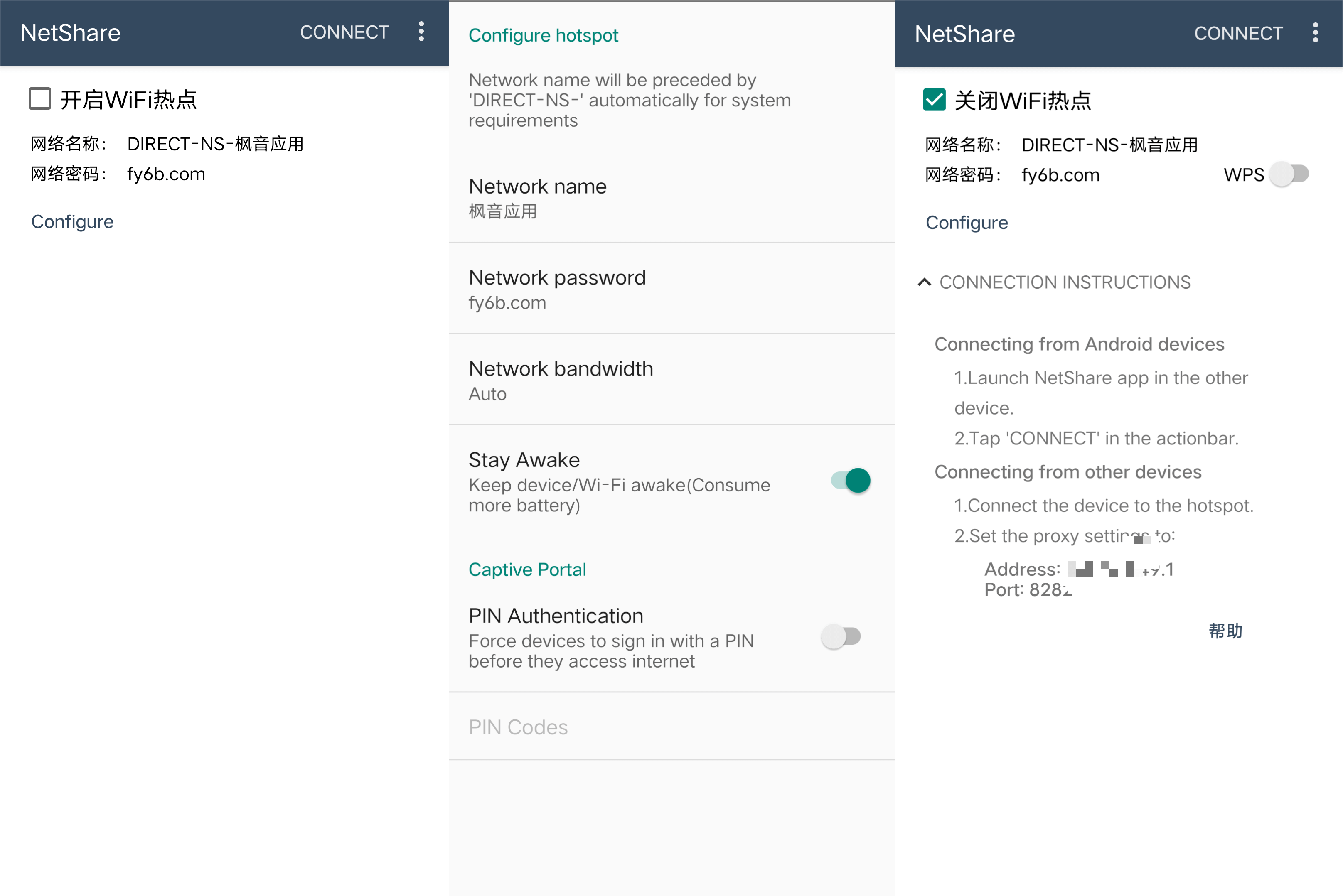This screenshot has height=896, width=1343.
Task: Select the right screen network name DIRECT-NS-枫音应用
Action: [1110, 145]
